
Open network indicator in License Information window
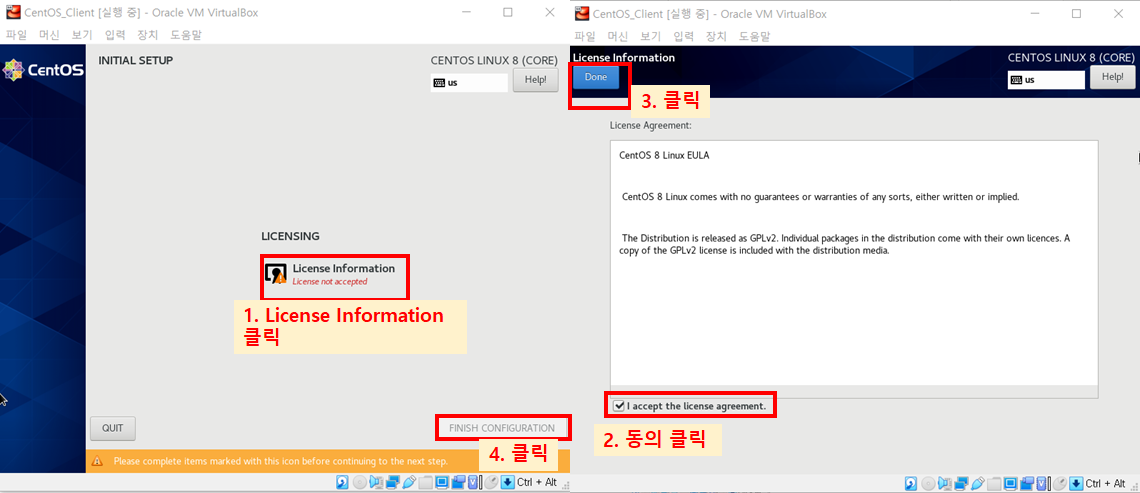point(961,484)
